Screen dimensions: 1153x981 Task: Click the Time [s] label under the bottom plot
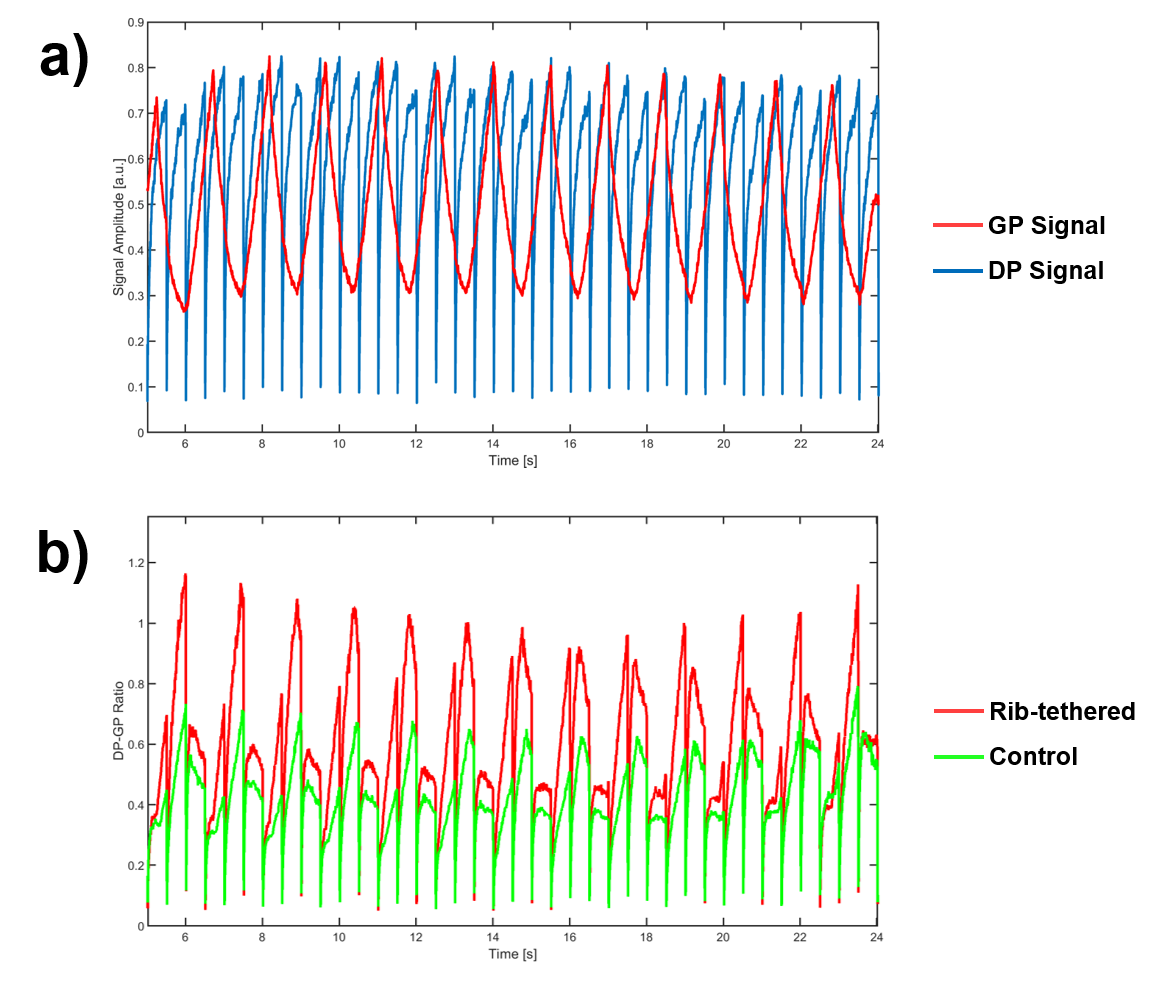point(513,954)
